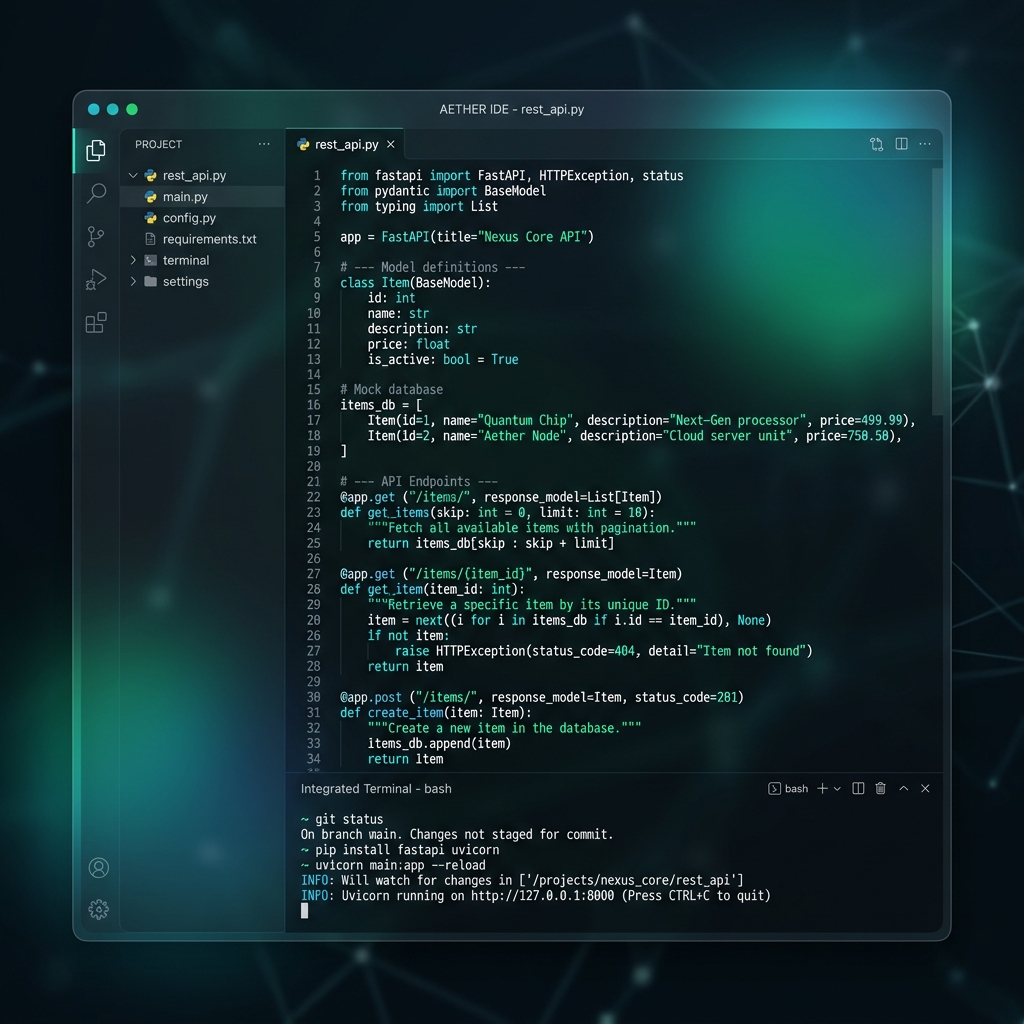Click the 'price: float' field line
This screenshot has width=1024, height=1024.
click(408, 344)
